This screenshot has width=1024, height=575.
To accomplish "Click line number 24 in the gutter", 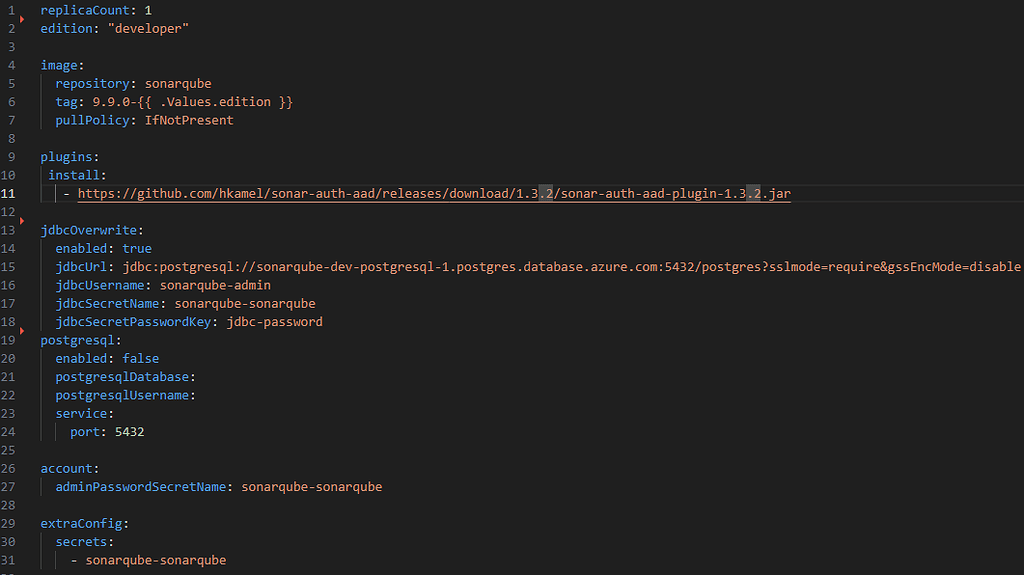I will tap(8, 432).
